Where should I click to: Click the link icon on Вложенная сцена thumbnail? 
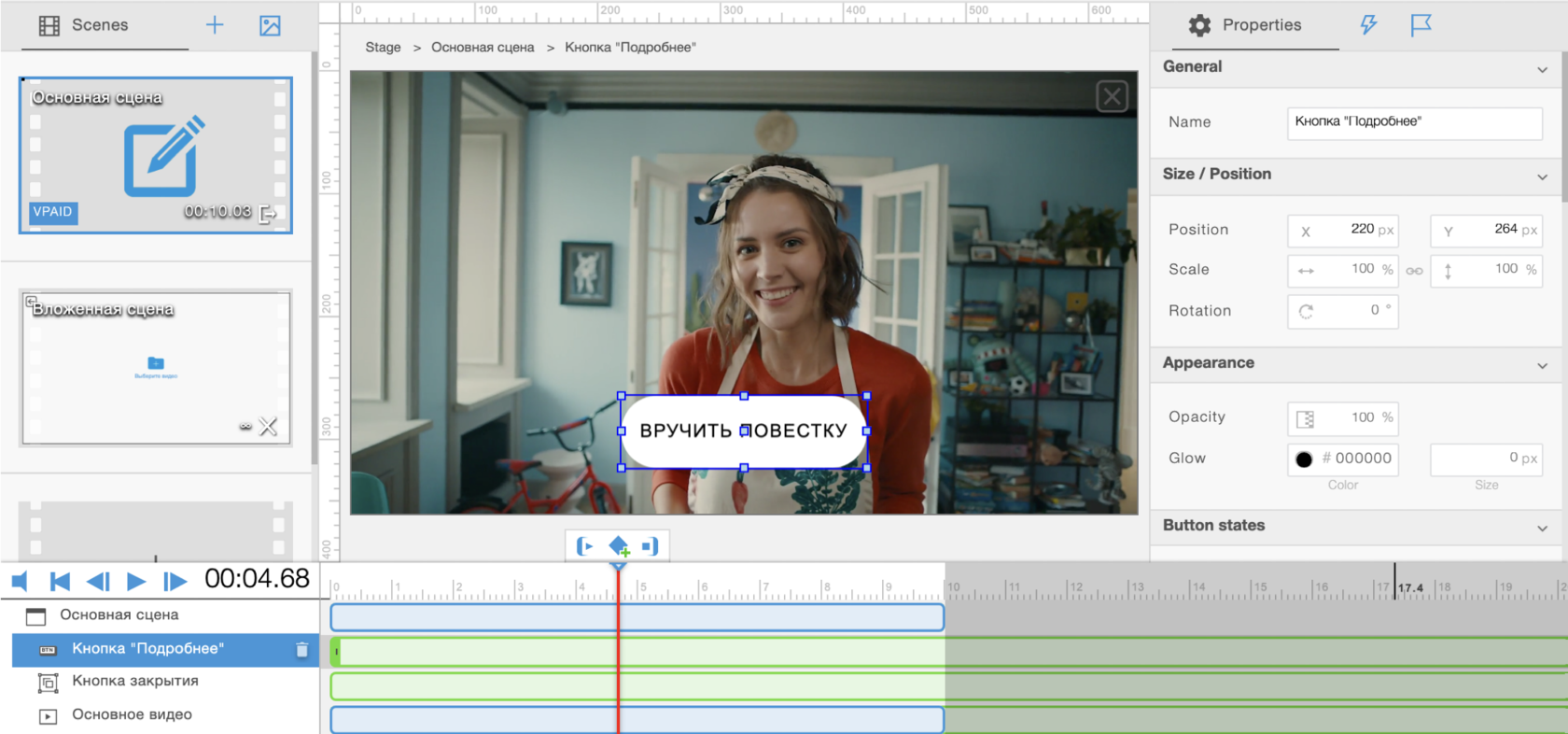[x=245, y=427]
